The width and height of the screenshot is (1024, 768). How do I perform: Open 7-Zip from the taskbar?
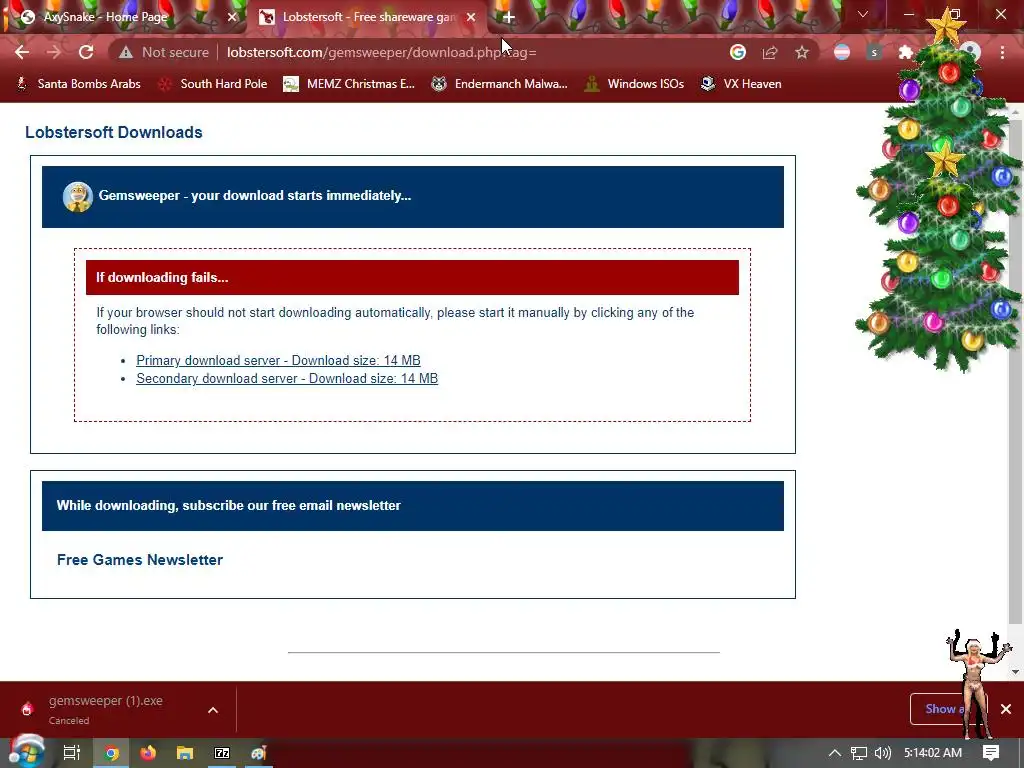222,753
